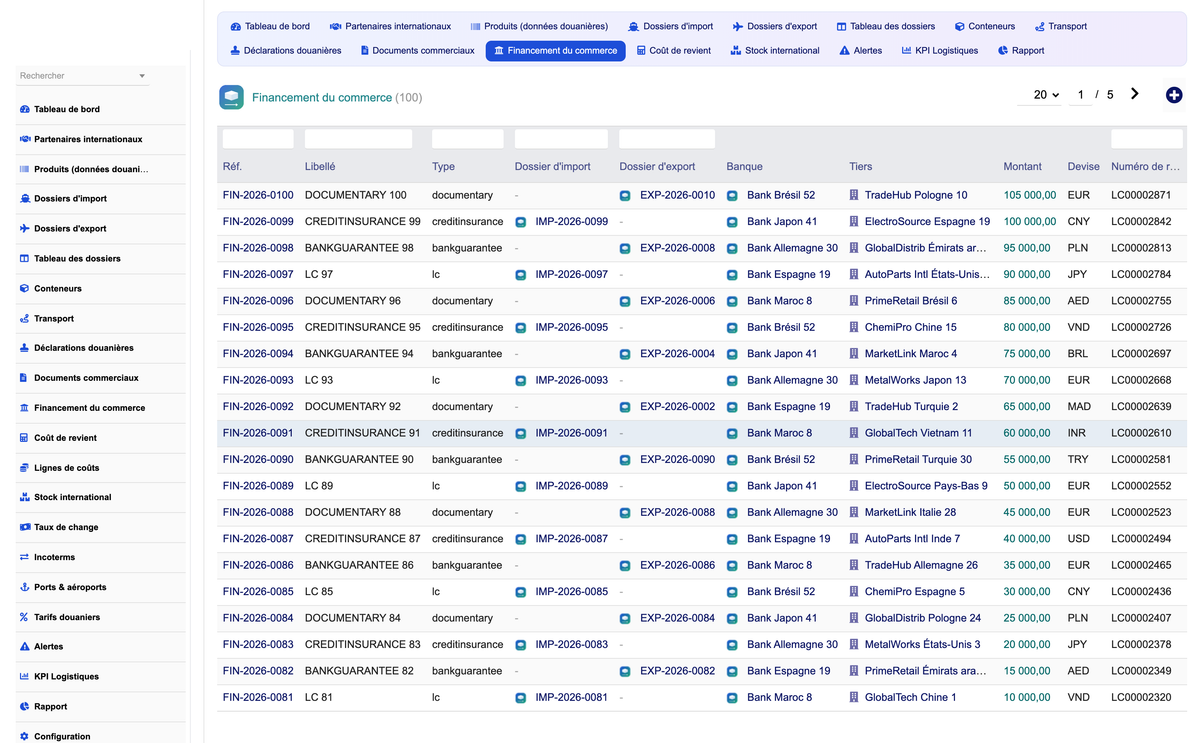Click Taux de change money icon in sidebar
This screenshot has height=743, width=1200.
pyautogui.click(x=25, y=527)
